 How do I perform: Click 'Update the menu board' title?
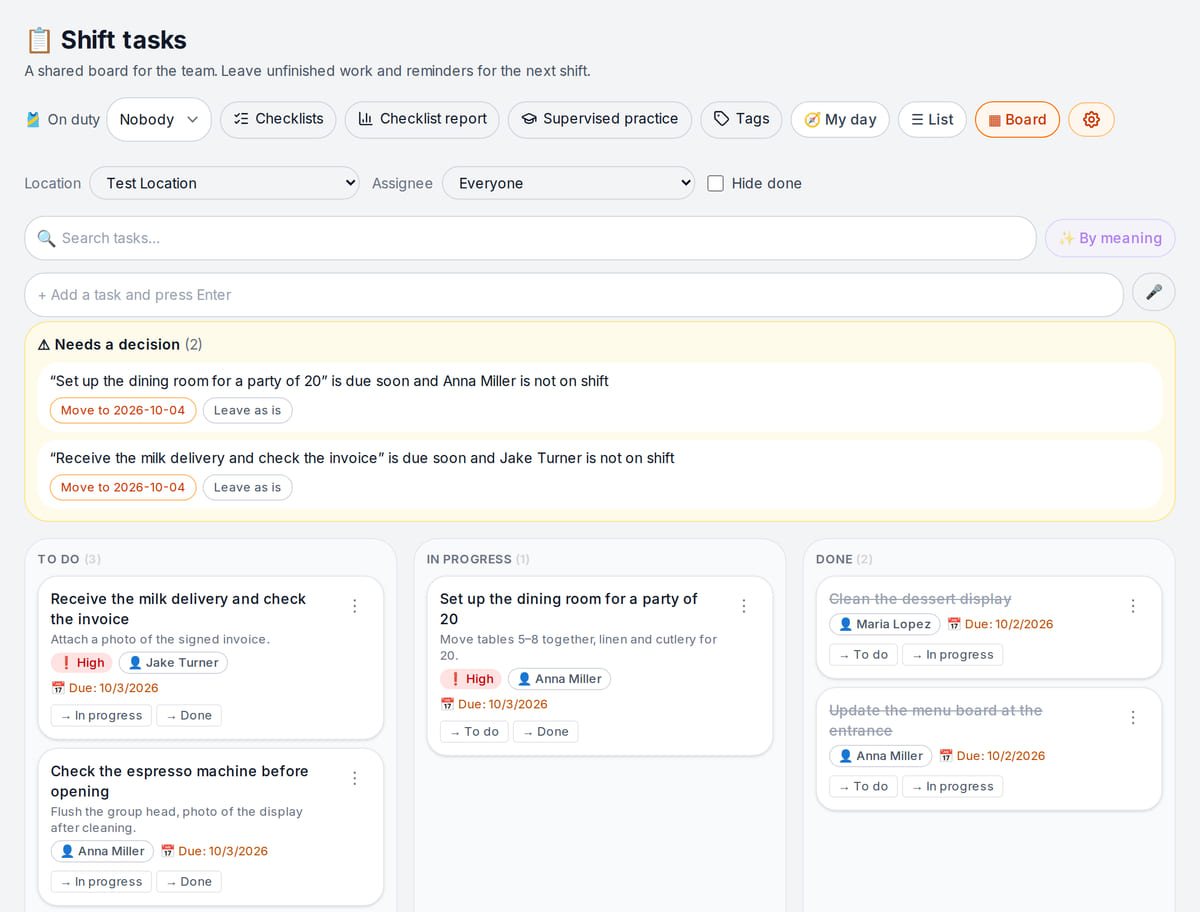coord(935,720)
